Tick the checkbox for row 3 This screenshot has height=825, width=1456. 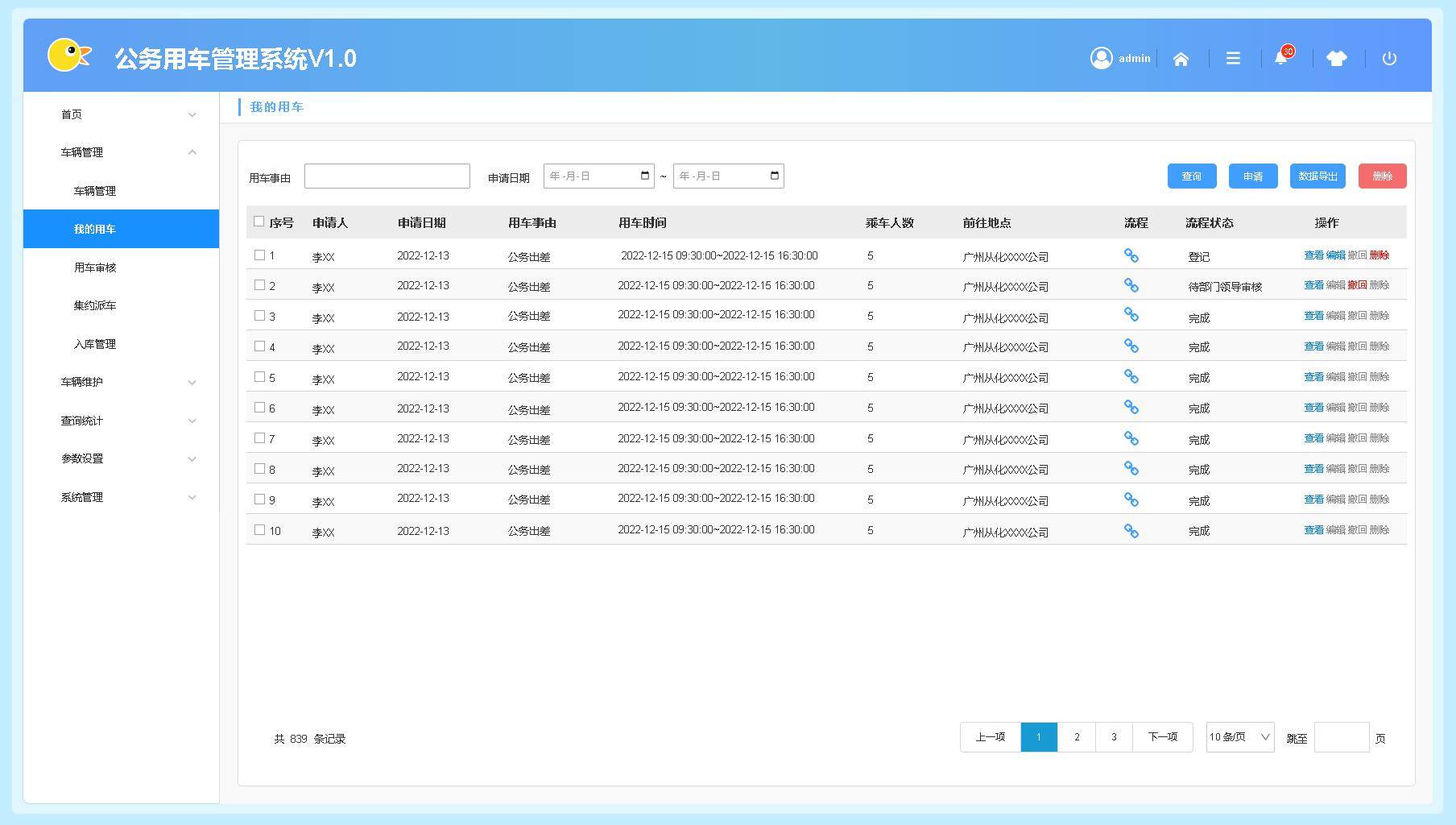pyautogui.click(x=260, y=316)
